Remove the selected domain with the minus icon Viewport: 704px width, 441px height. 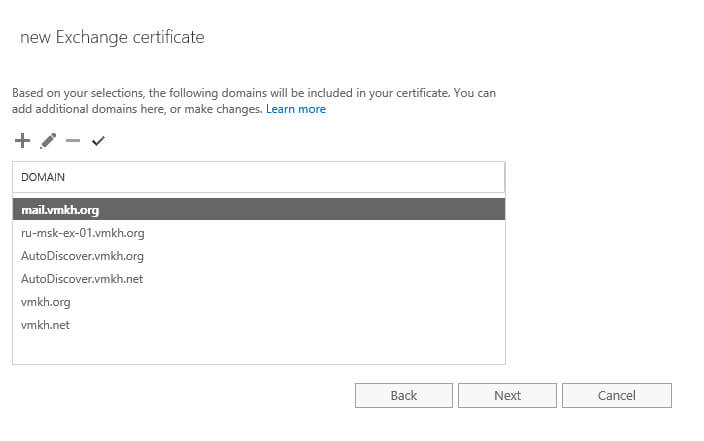[x=73, y=141]
